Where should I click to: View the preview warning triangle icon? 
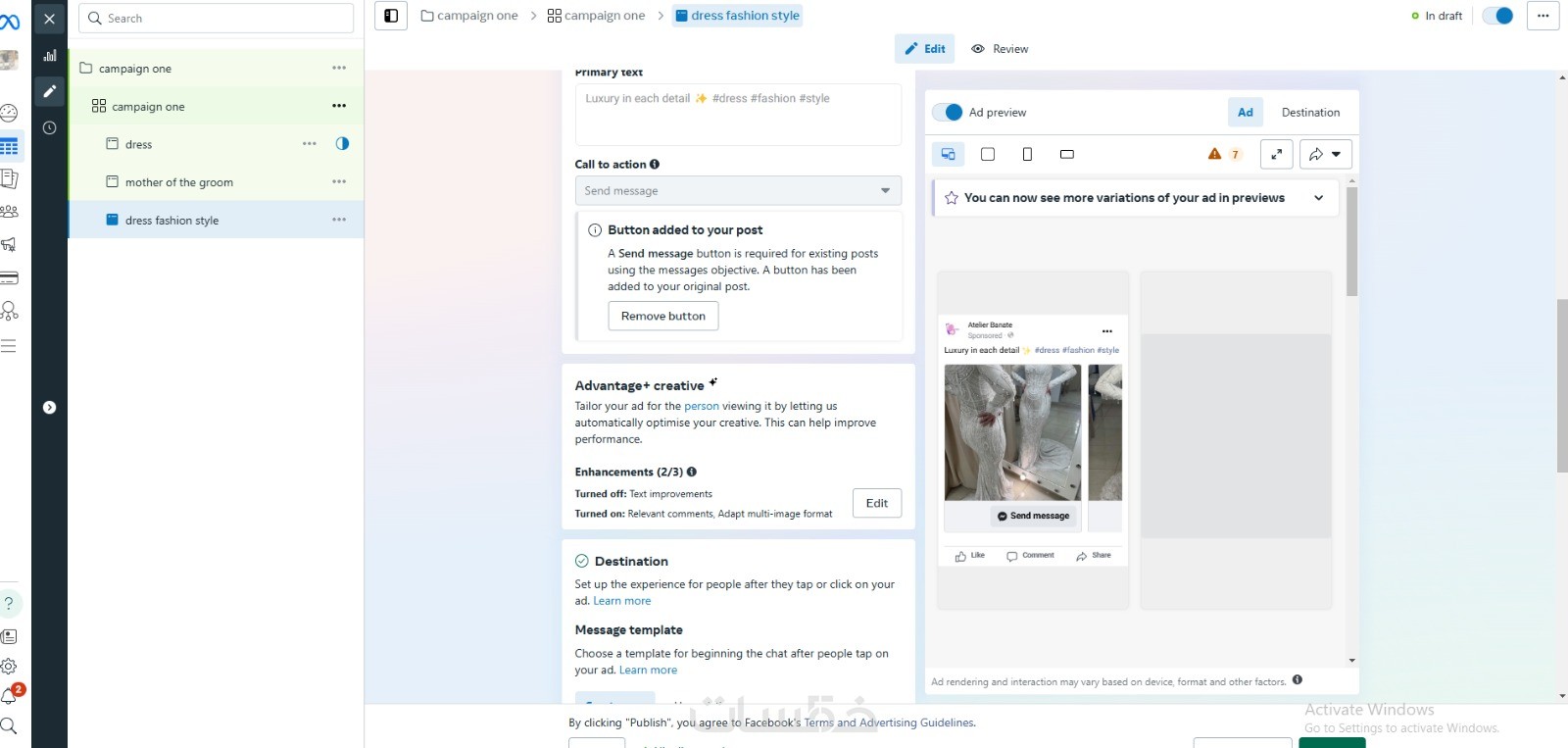click(x=1214, y=154)
